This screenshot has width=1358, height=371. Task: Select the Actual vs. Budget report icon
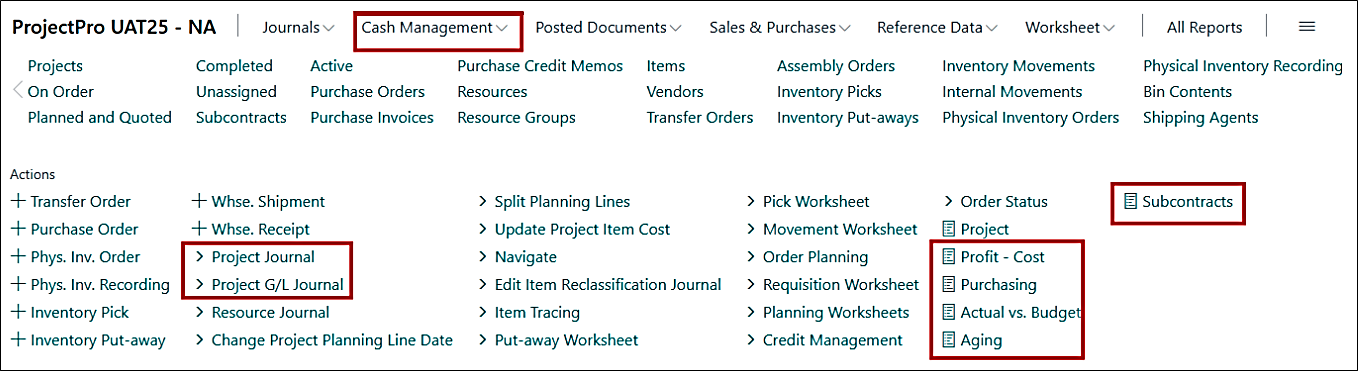tap(949, 312)
